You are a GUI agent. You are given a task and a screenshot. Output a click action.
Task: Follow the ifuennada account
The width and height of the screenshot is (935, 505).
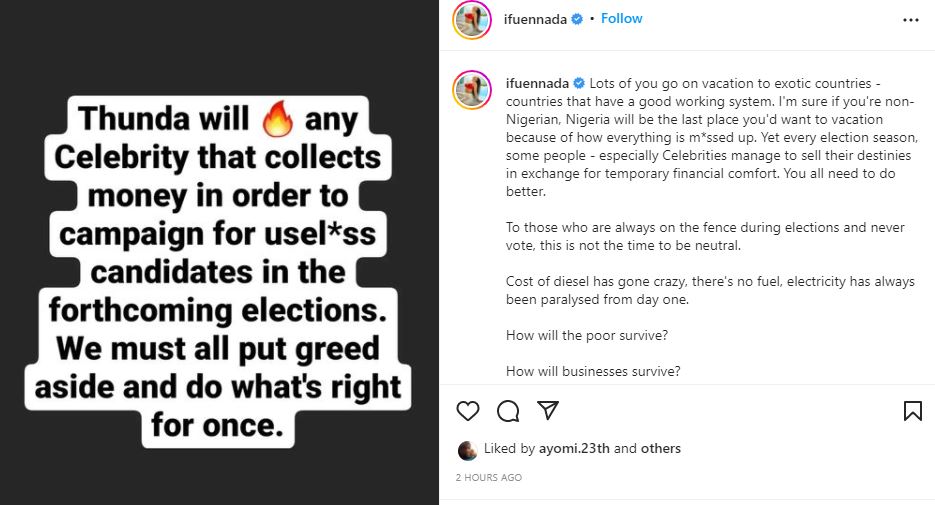point(622,19)
